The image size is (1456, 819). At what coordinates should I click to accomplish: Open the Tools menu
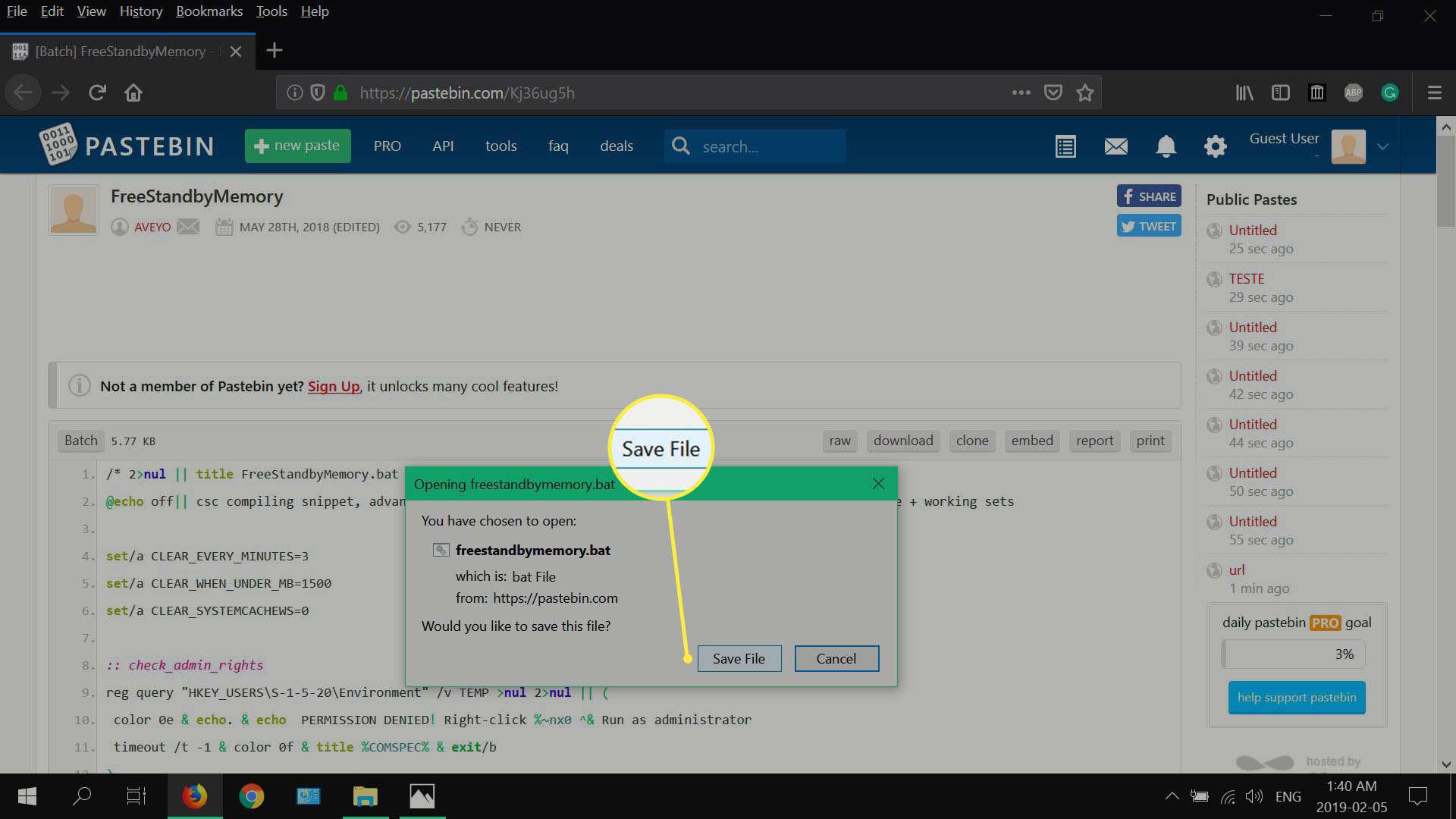271,11
